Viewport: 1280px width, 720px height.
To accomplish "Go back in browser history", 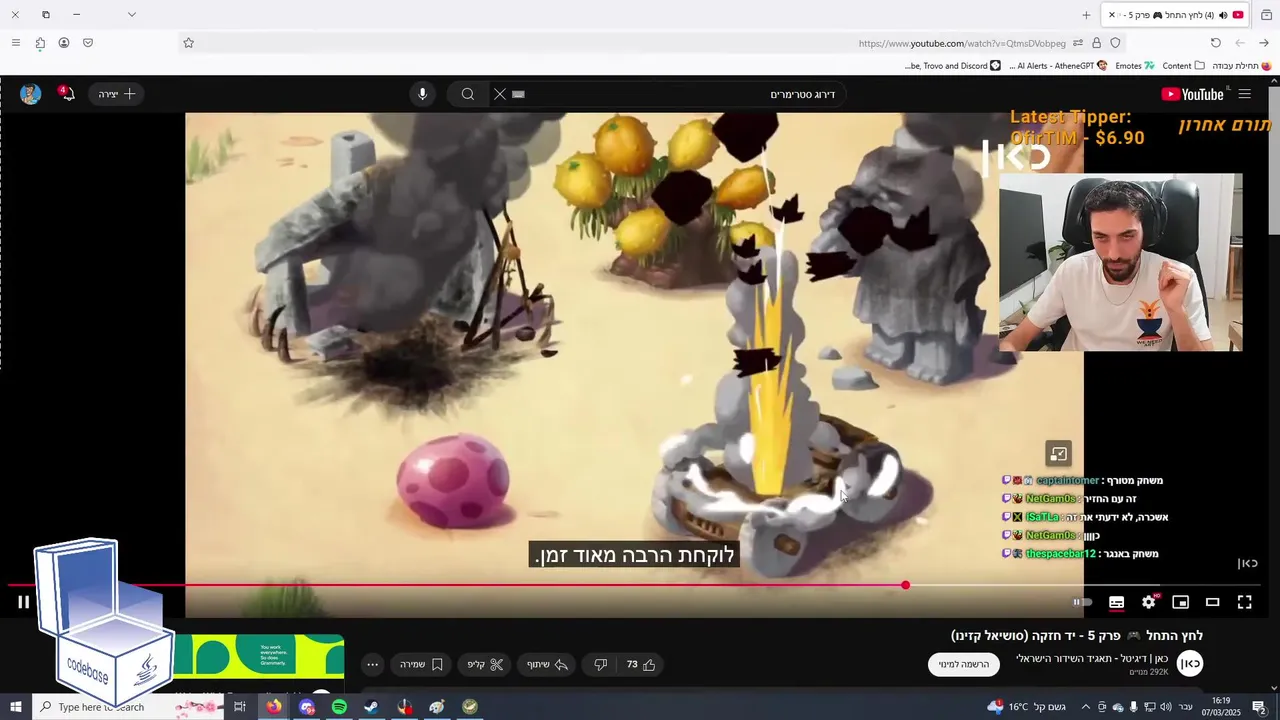I will click(1264, 43).
